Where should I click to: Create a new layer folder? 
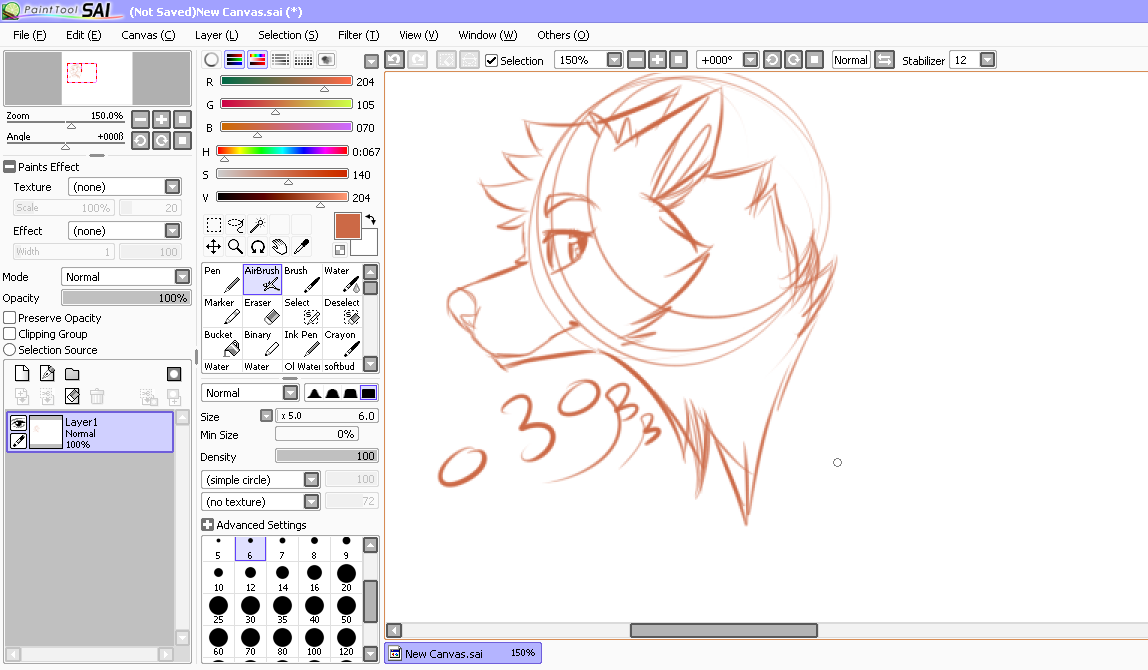72,373
